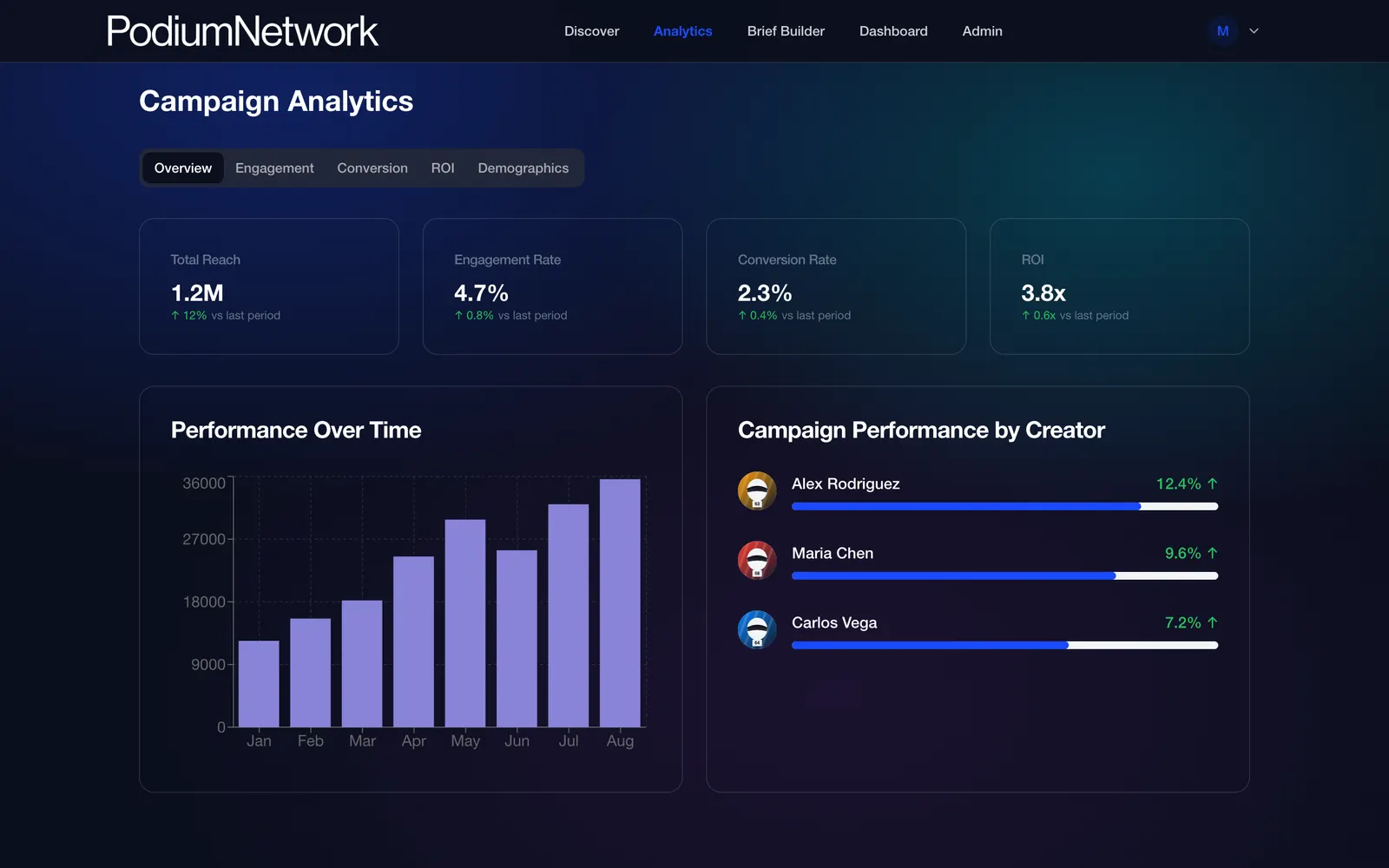
Task: Click the 7.2% value for Carlos Vega
Action: click(x=1182, y=622)
